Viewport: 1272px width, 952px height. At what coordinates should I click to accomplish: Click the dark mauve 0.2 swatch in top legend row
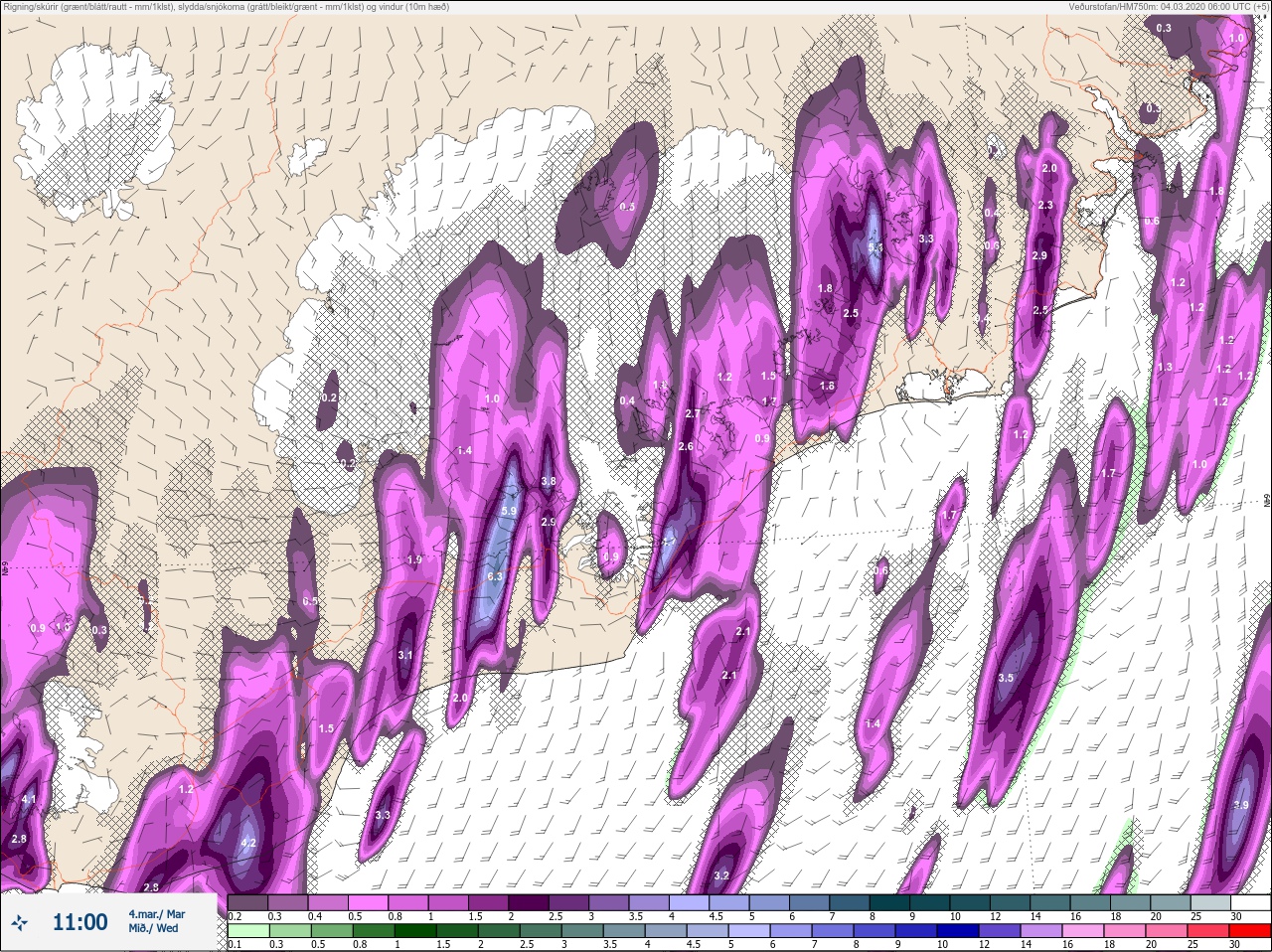247,903
